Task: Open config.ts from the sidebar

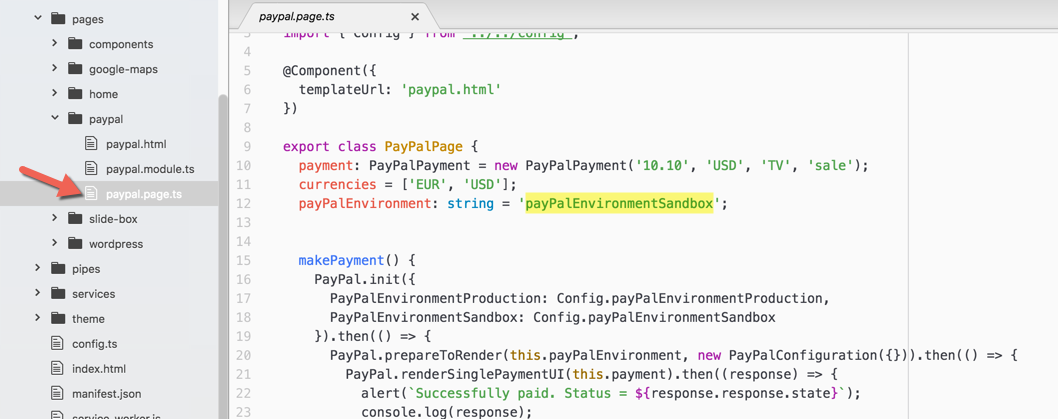Action: click(x=94, y=343)
